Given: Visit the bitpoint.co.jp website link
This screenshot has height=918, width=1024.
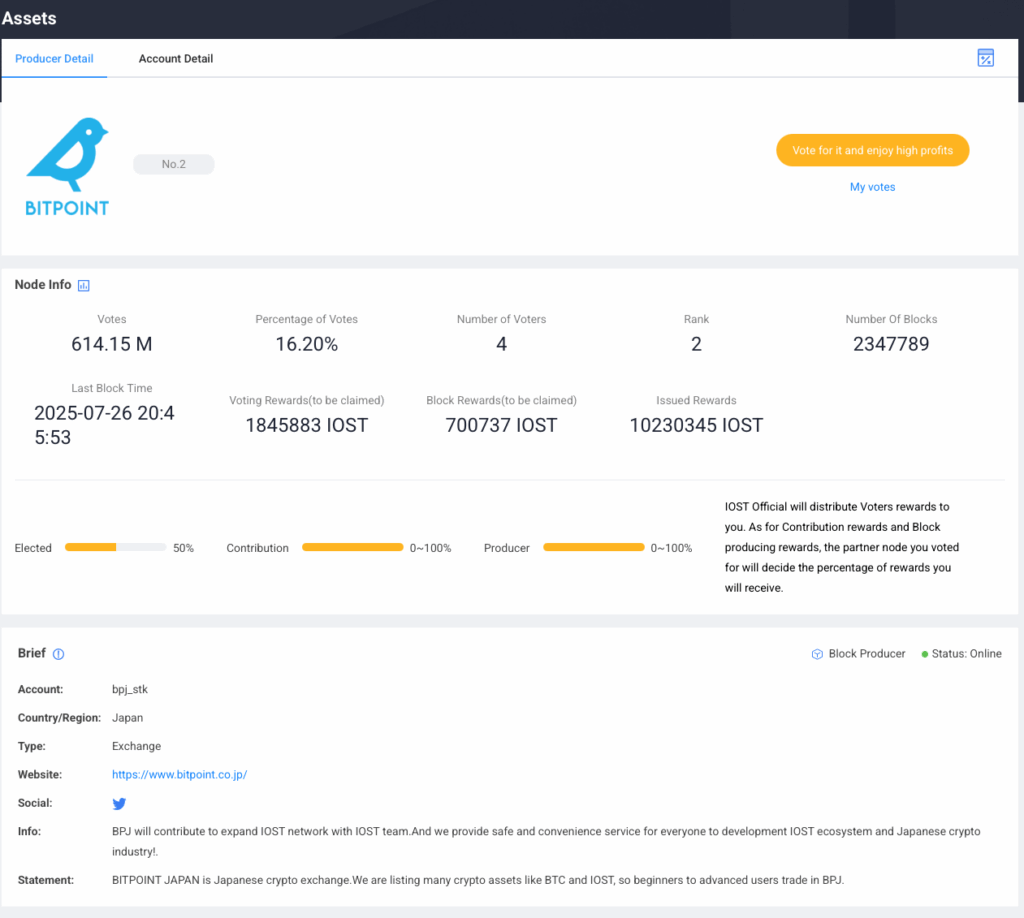Looking at the screenshot, I should [x=180, y=774].
